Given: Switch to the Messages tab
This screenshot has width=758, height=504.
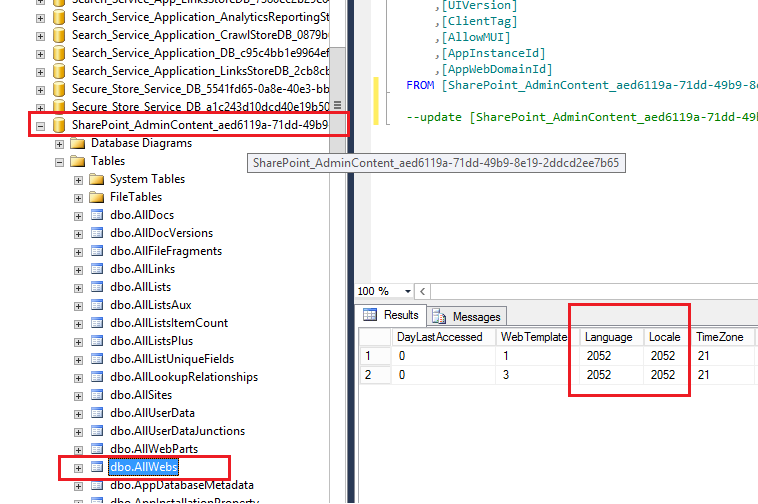Looking at the screenshot, I should 467,317.
